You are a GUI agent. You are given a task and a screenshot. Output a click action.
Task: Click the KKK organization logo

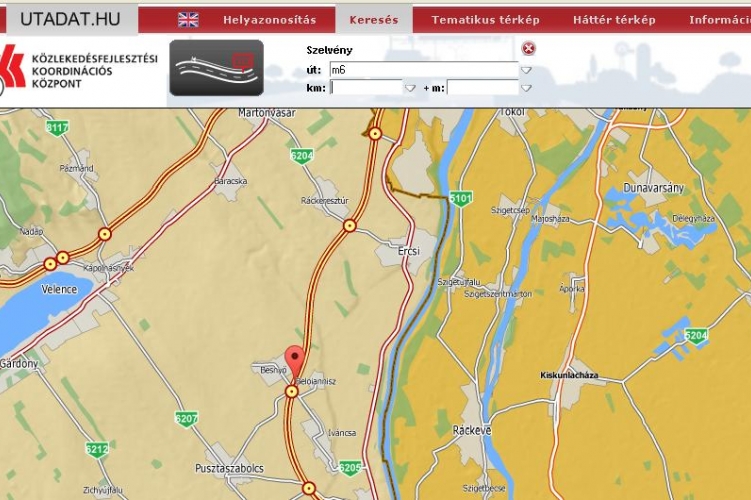point(13,68)
